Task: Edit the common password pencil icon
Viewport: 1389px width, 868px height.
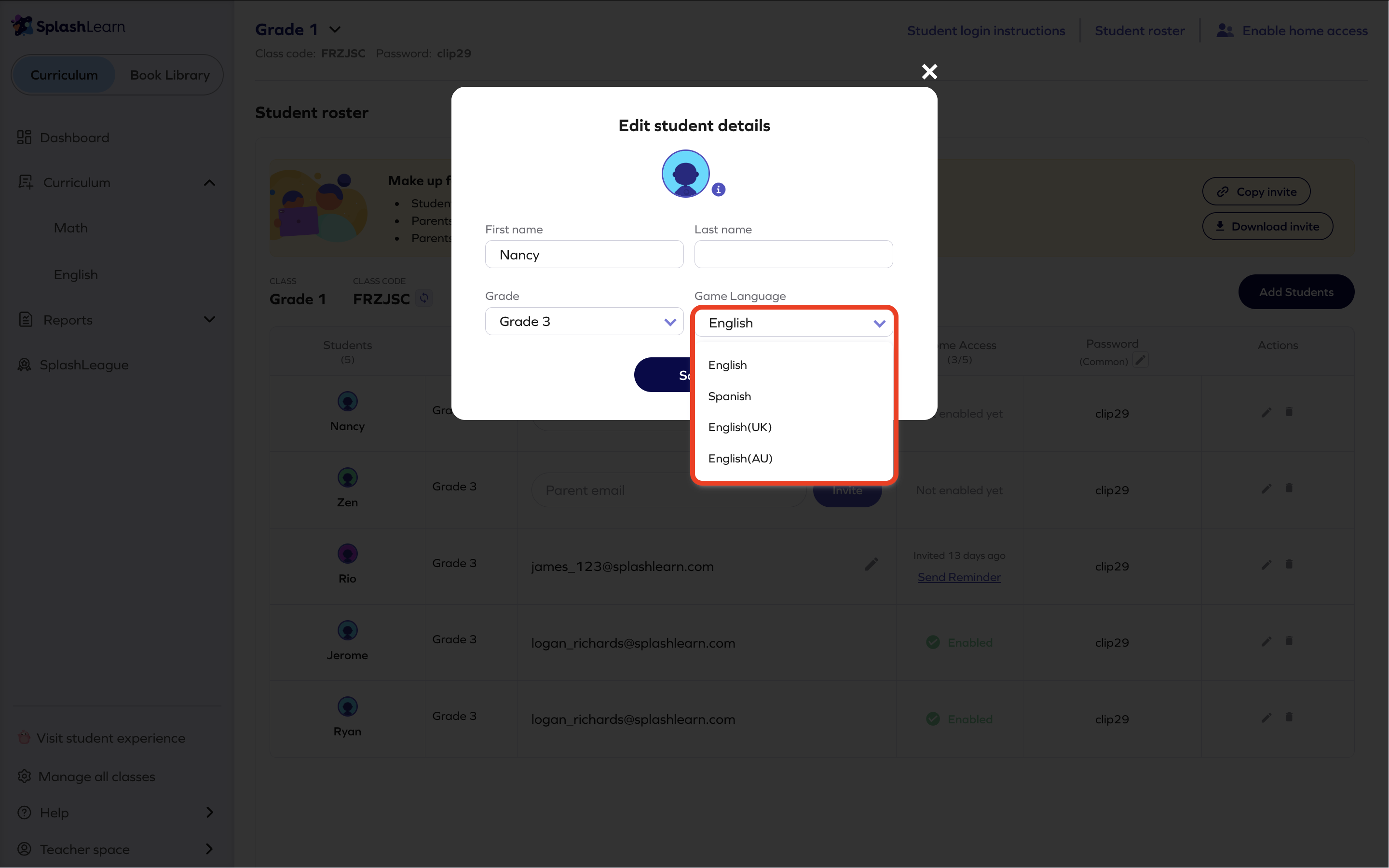Action: [1141, 361]
